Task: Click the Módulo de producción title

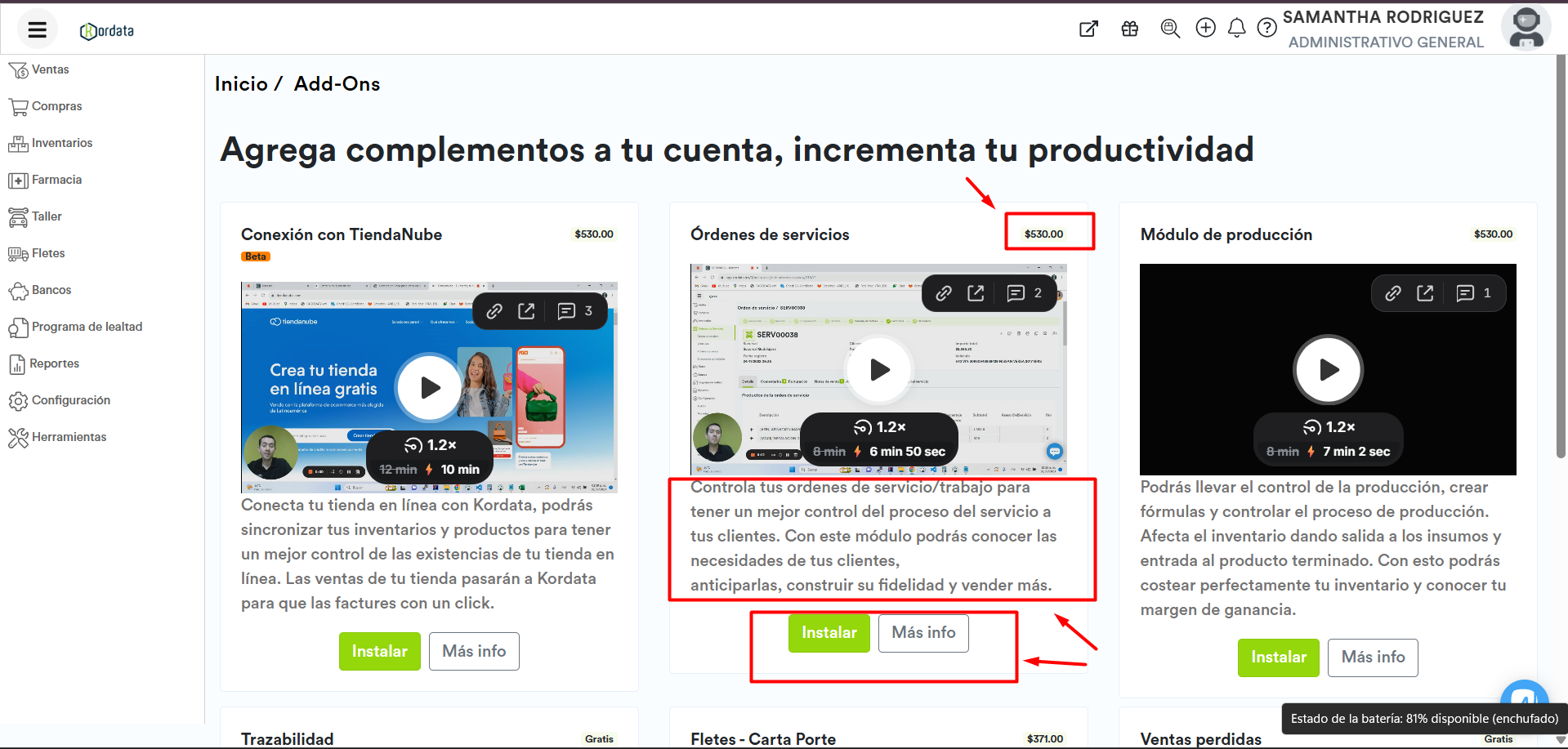Action: (x=1226, y=234)
